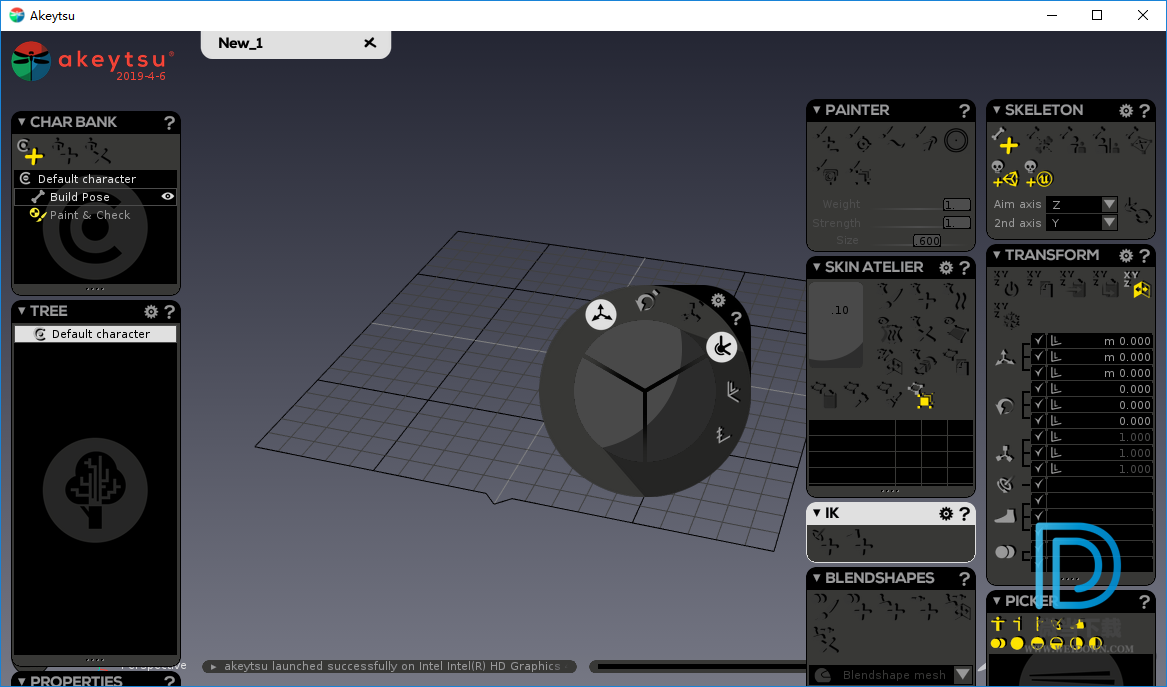Click the XYZ power reset icon in Transform

pos(1007,284)
